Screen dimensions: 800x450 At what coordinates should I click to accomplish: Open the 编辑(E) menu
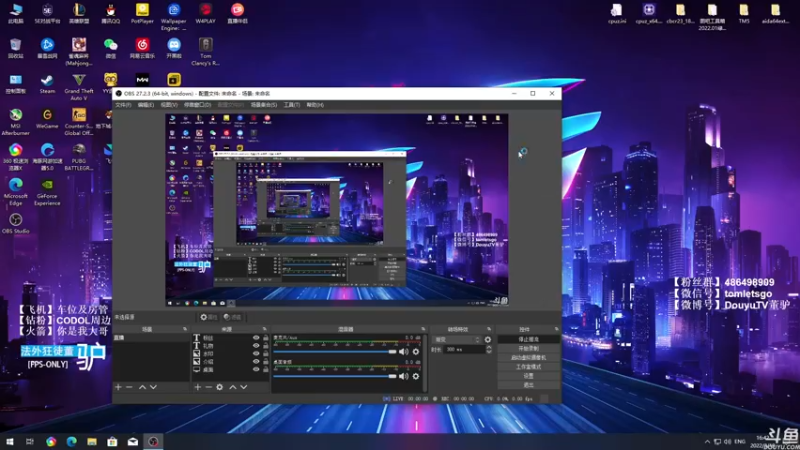(145, 105)
